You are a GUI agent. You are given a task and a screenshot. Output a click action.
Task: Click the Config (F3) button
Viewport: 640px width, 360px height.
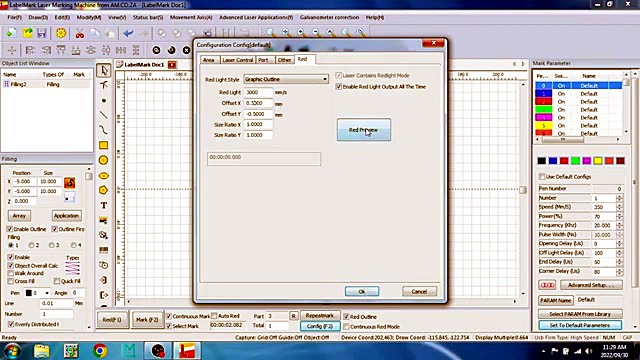click(x=320, y=326)
